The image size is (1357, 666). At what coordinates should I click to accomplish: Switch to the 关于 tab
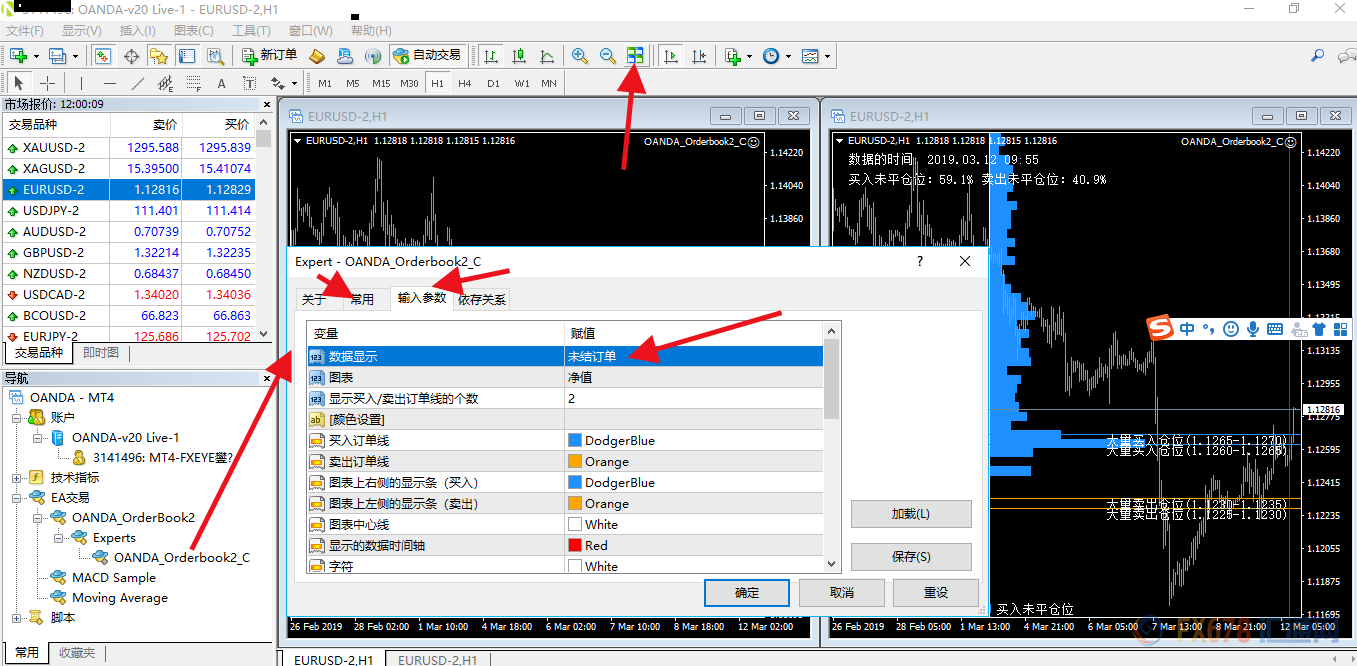pos(313,299)
